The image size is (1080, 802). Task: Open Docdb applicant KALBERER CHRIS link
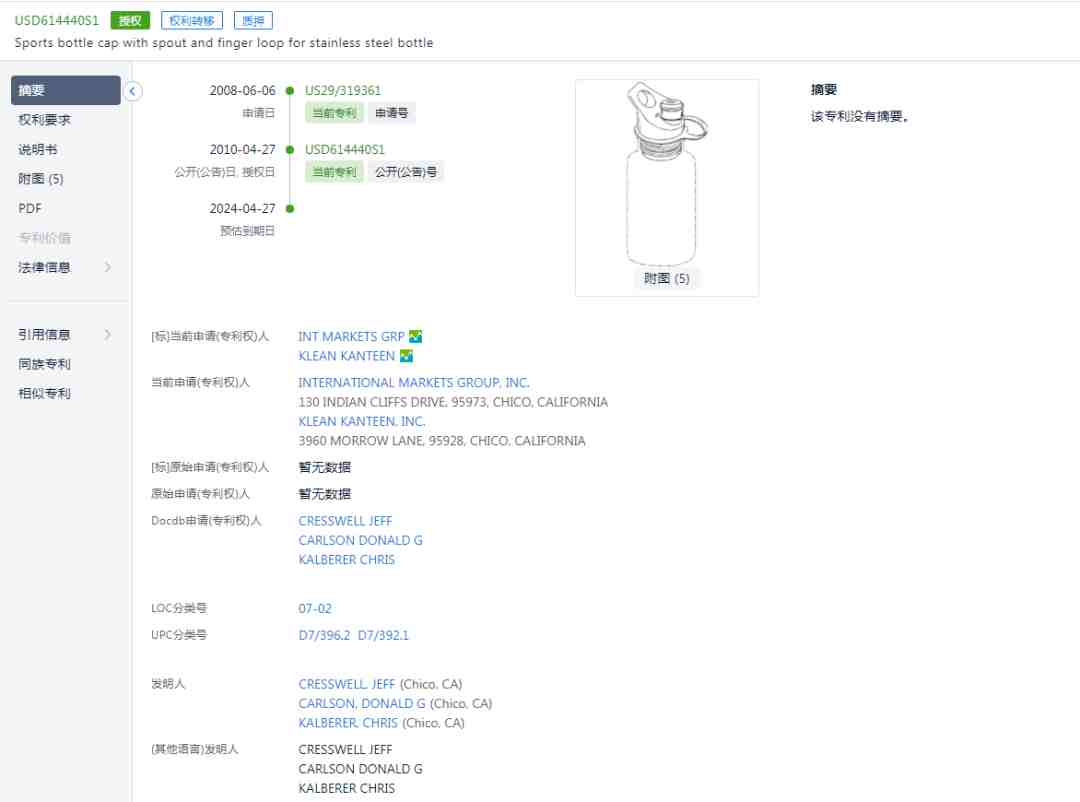tap(346, 559)
